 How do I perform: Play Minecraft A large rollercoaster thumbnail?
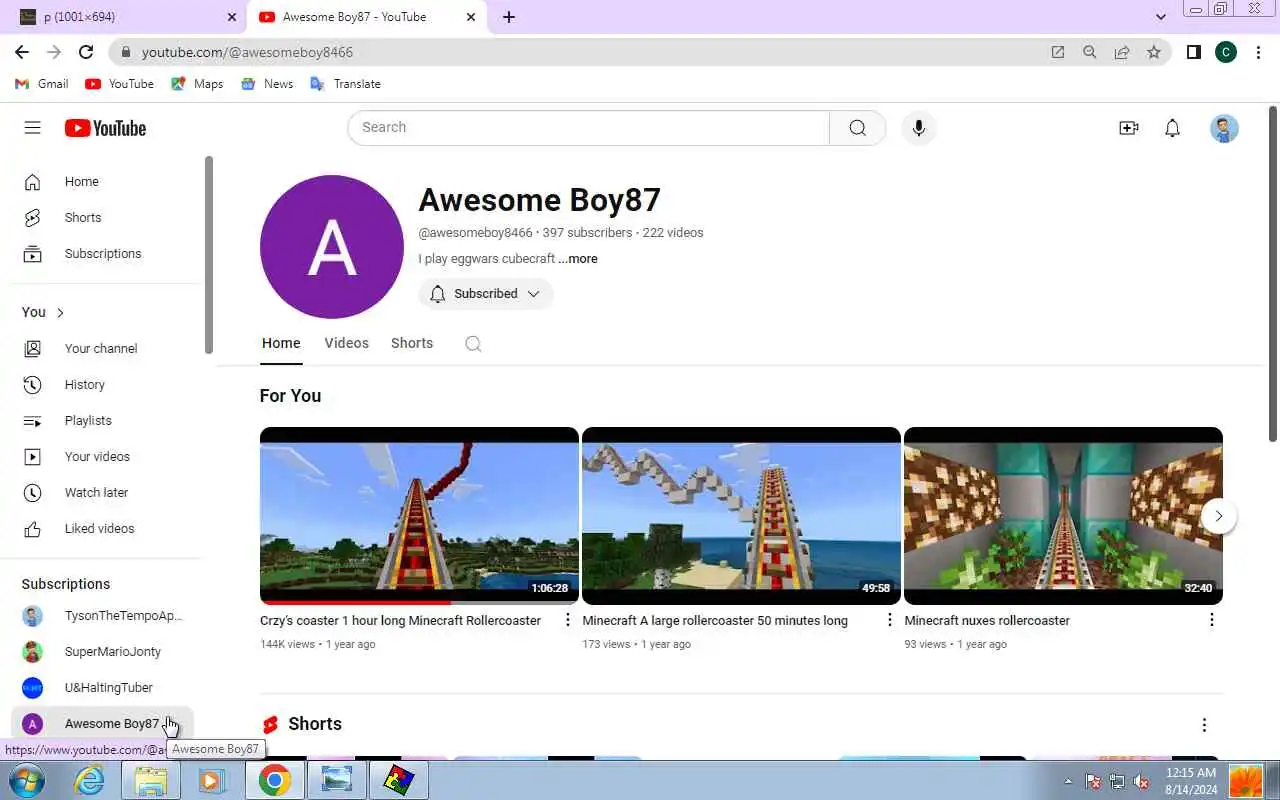(741, 516)
